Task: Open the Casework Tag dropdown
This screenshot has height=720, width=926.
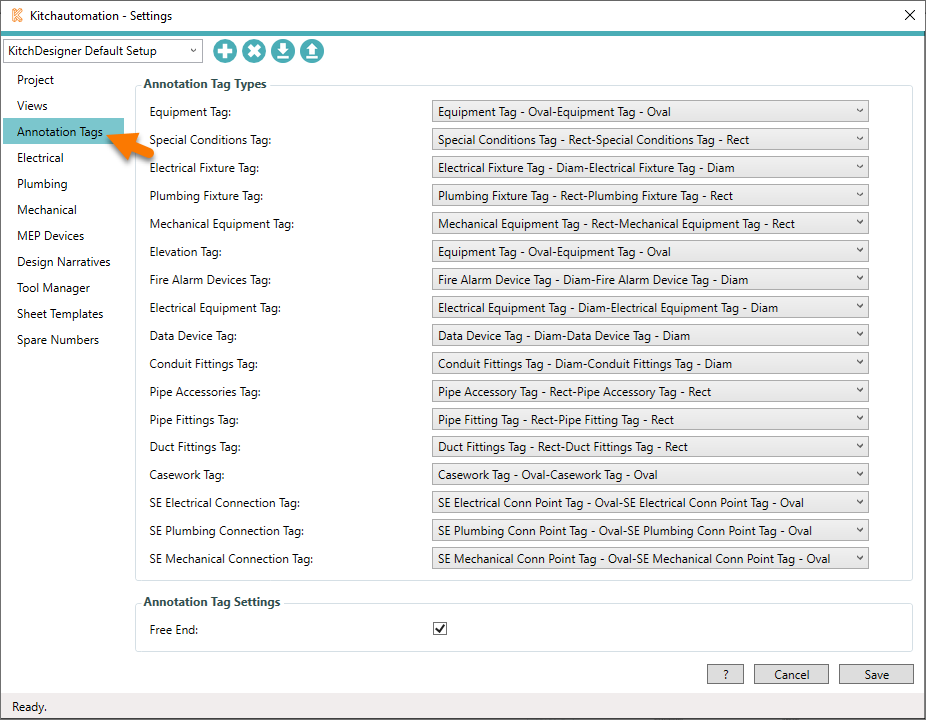Action: pos(649,474)
